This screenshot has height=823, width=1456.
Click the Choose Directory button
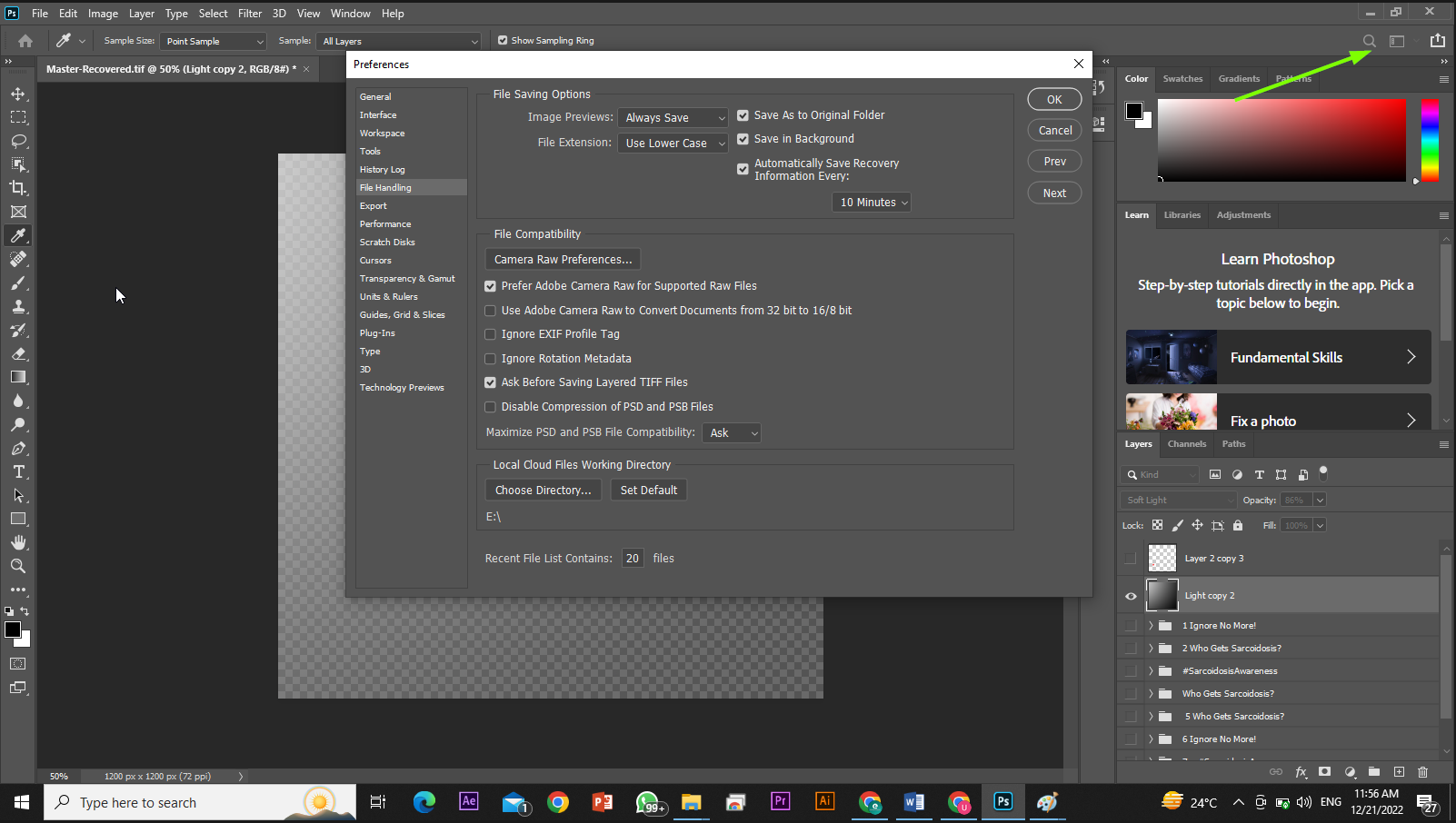(543, 490)
